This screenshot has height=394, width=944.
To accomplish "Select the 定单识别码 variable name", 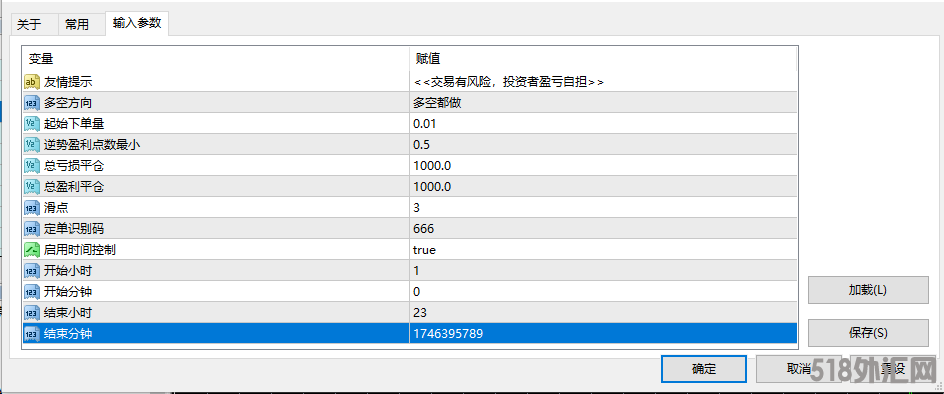I will click(74, 229).
